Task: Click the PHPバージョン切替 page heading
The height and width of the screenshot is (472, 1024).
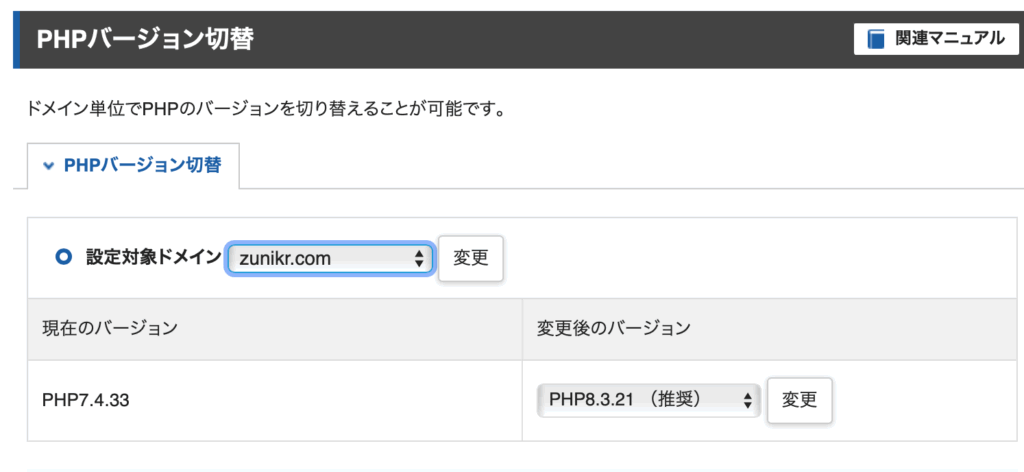Action: point(145,39)
